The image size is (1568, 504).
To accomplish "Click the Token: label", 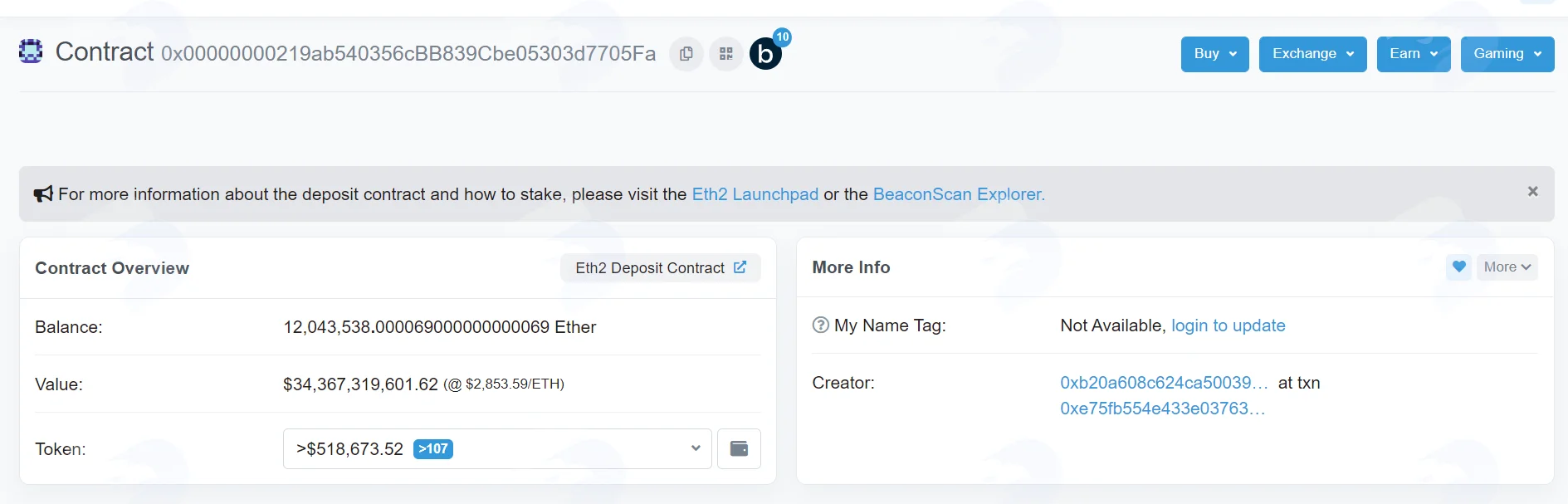I will point(61,449).
